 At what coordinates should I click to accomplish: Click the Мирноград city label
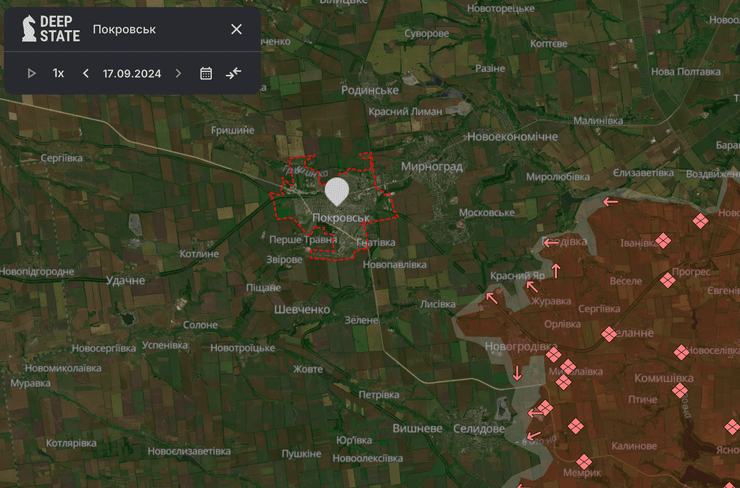tap(431, 167)
